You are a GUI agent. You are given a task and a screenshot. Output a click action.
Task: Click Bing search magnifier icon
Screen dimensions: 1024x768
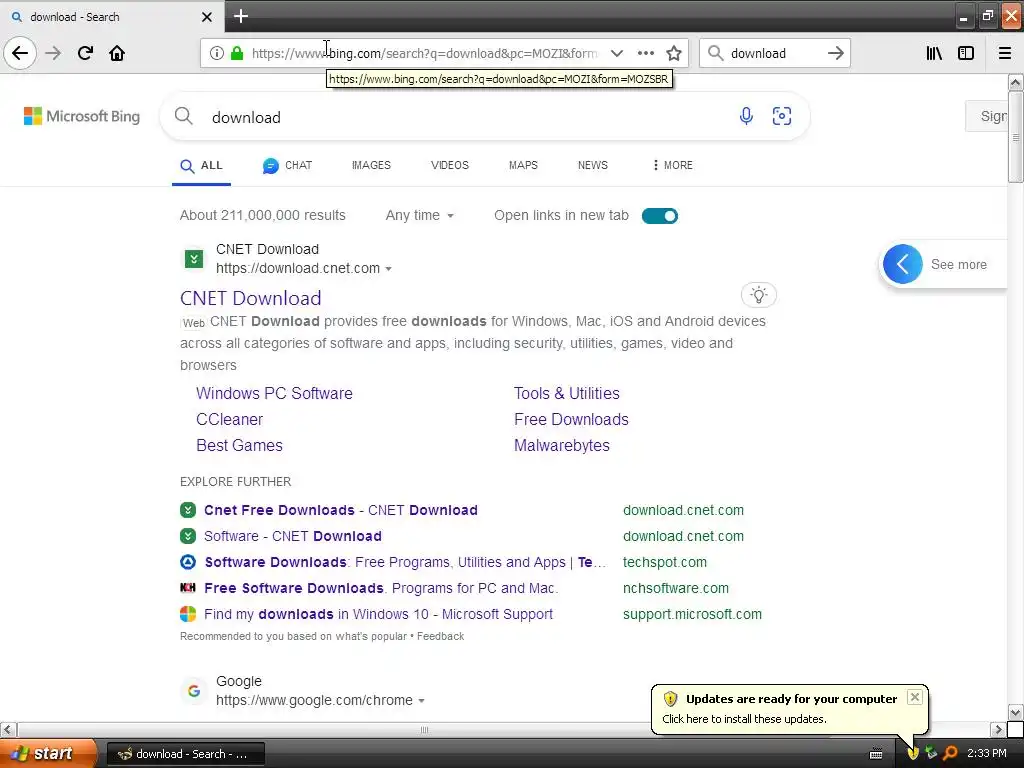pos(184,116)
